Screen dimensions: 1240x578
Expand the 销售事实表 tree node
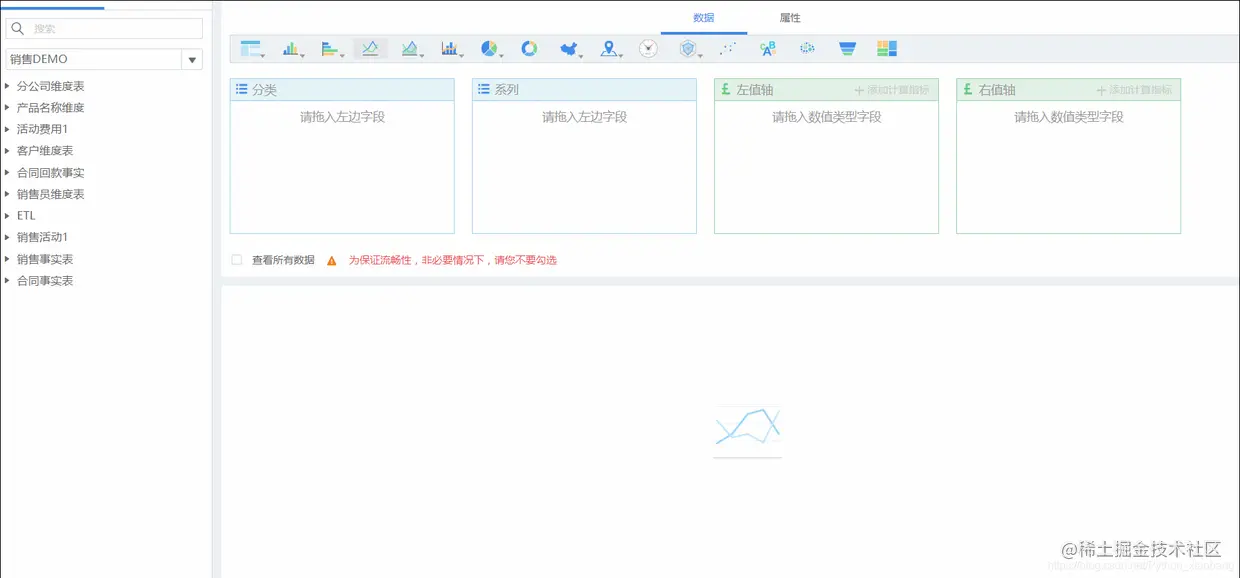click(7, 259)
